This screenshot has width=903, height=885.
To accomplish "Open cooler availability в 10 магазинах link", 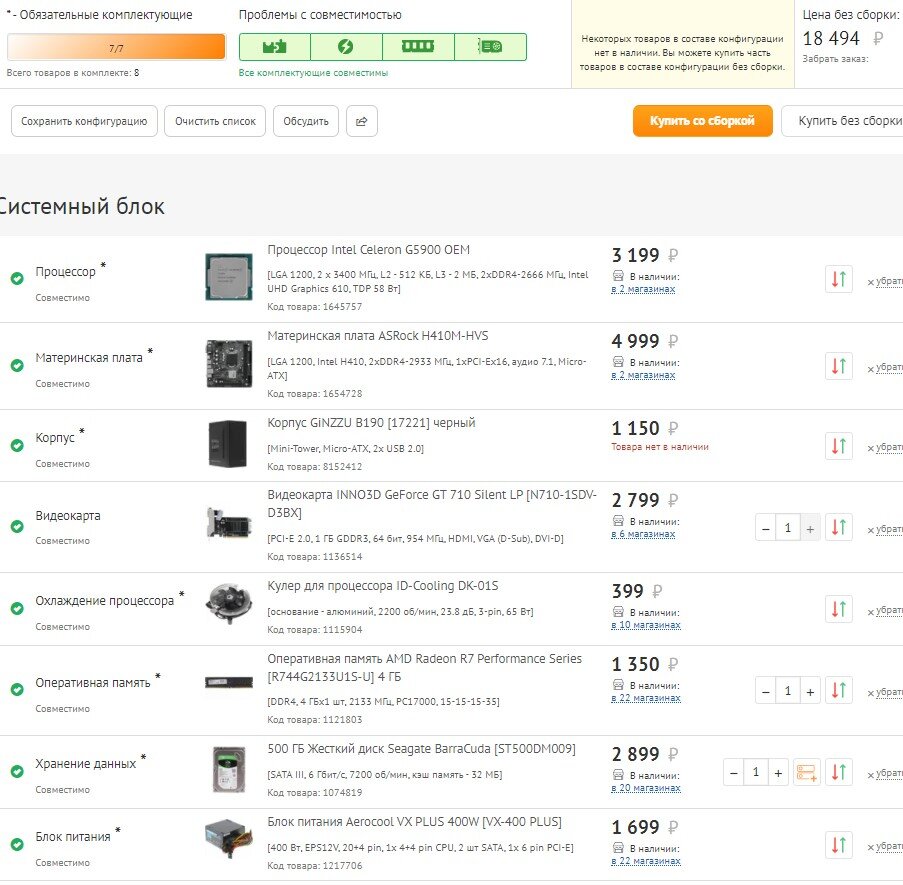I will [646, 625].
